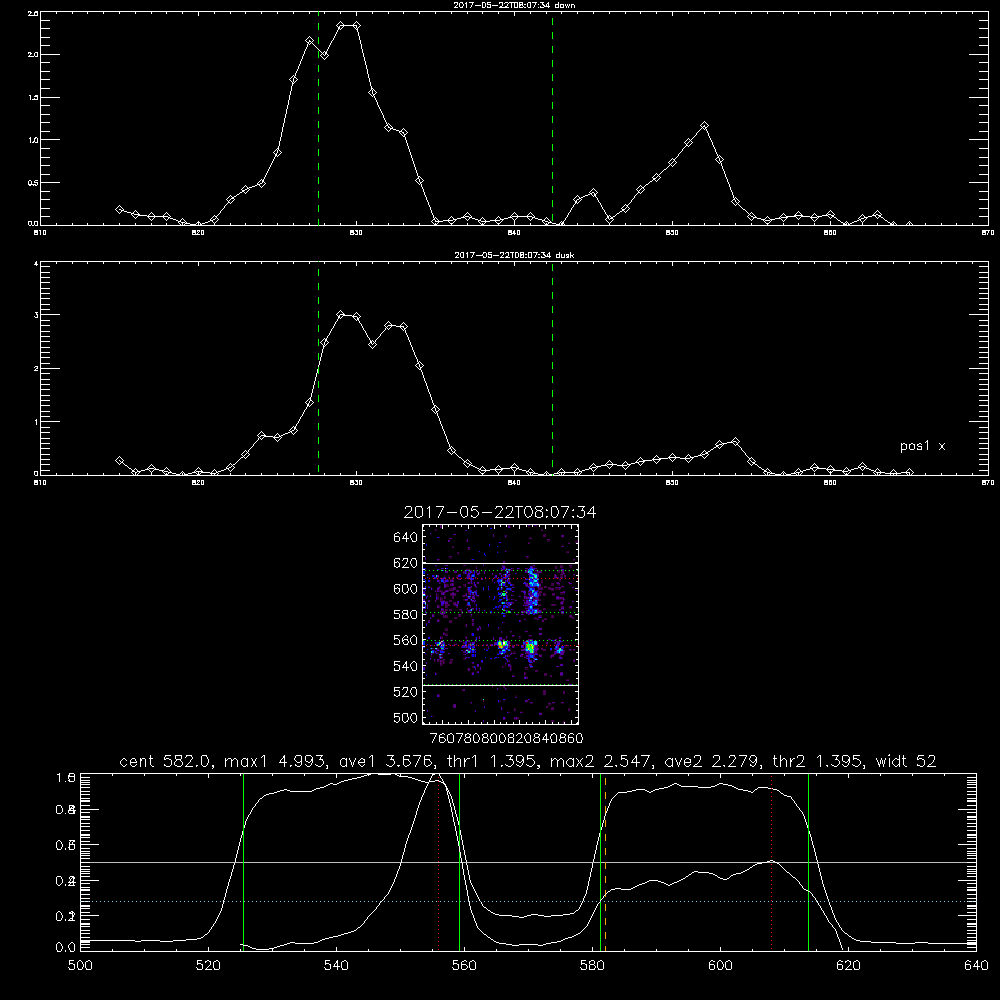The width and height of the screenshot is (1000, 1000).
Task: Select the 'pos1 x' label in dusk plot
Action: click(922, 446)
